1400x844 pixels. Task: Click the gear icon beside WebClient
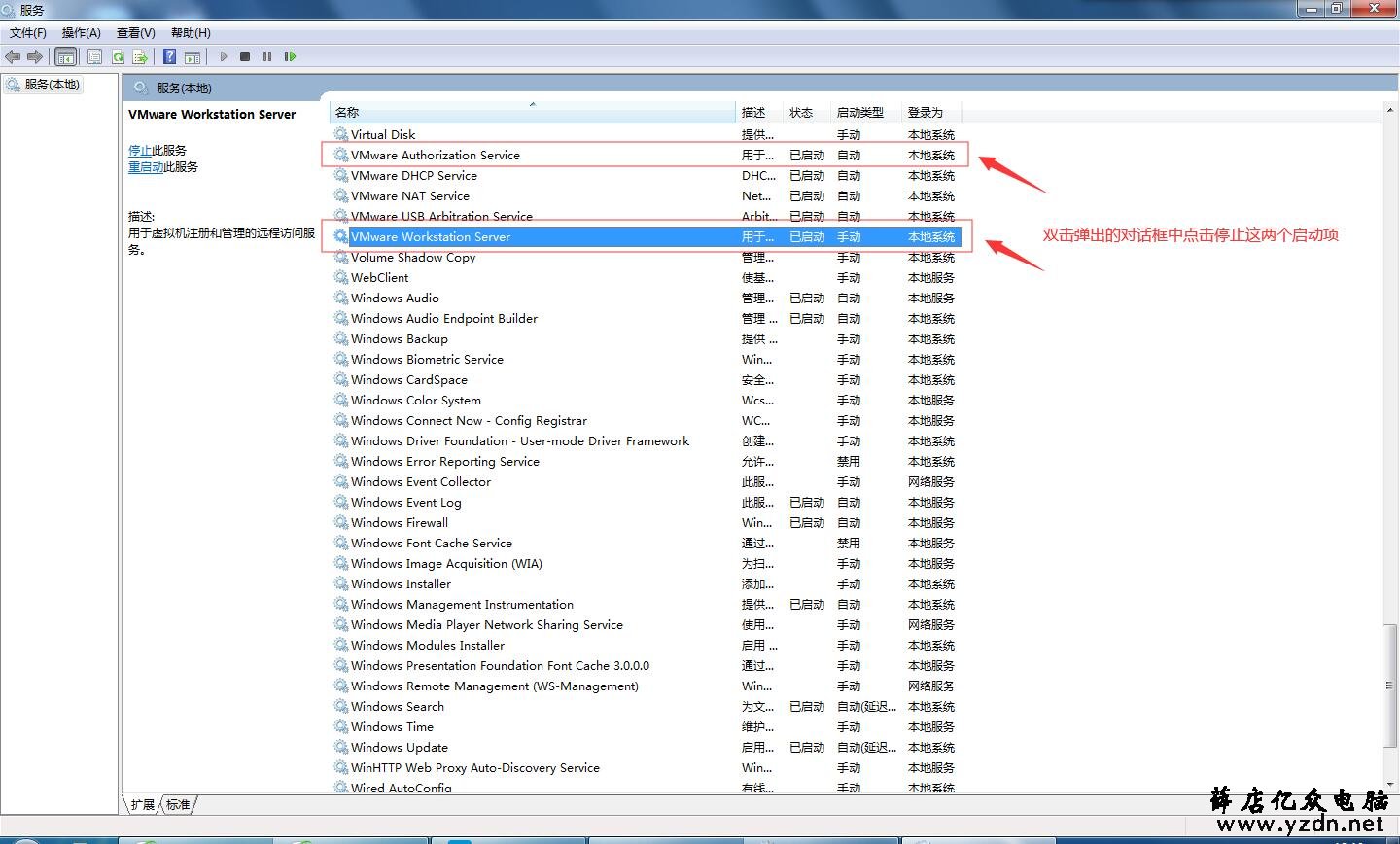tap(341, 277)
